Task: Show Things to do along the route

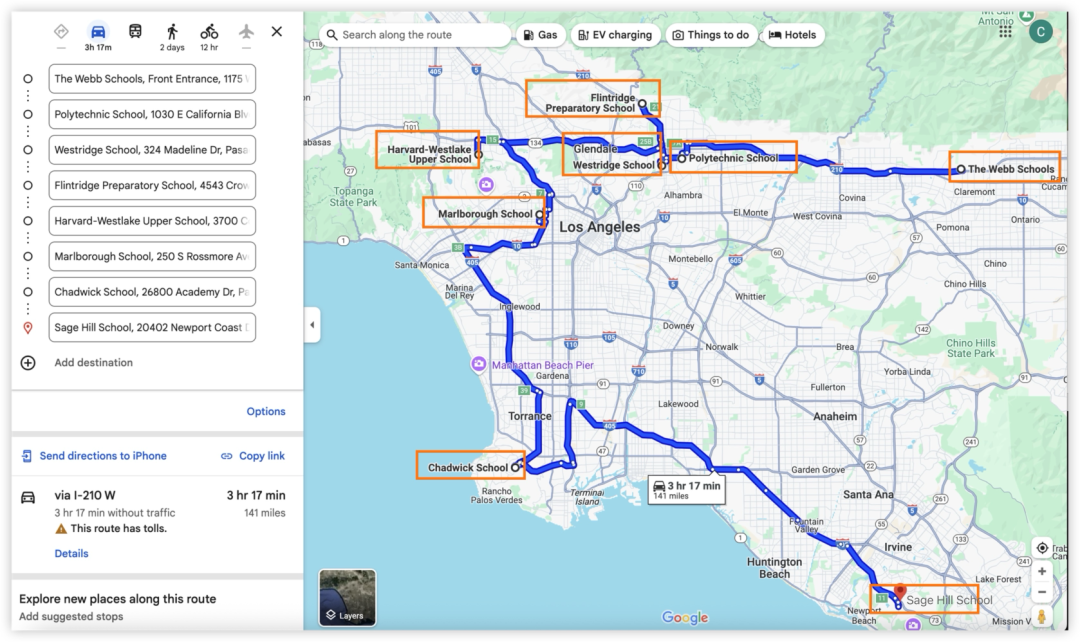Action: coord(711,34)
